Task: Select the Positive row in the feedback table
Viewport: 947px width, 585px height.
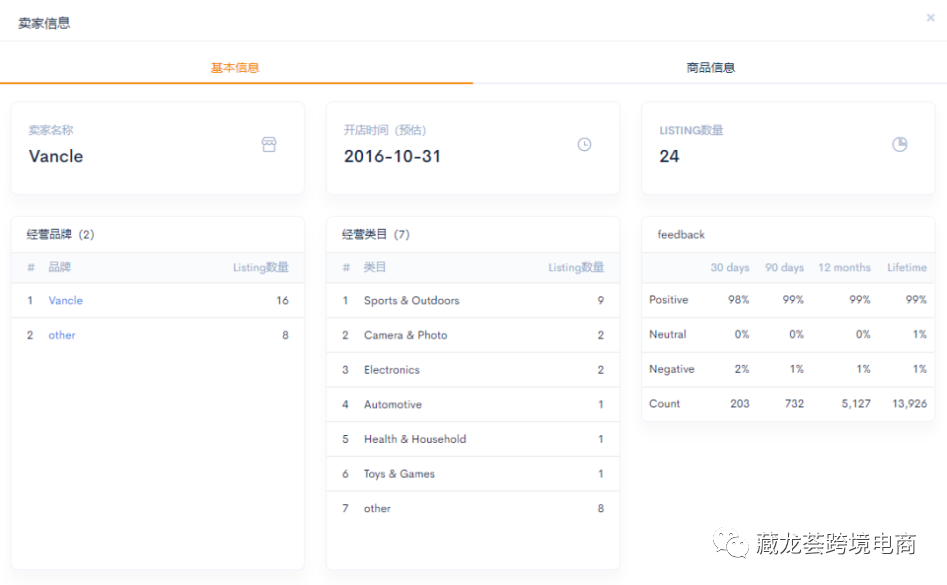Action: (671, 300)
